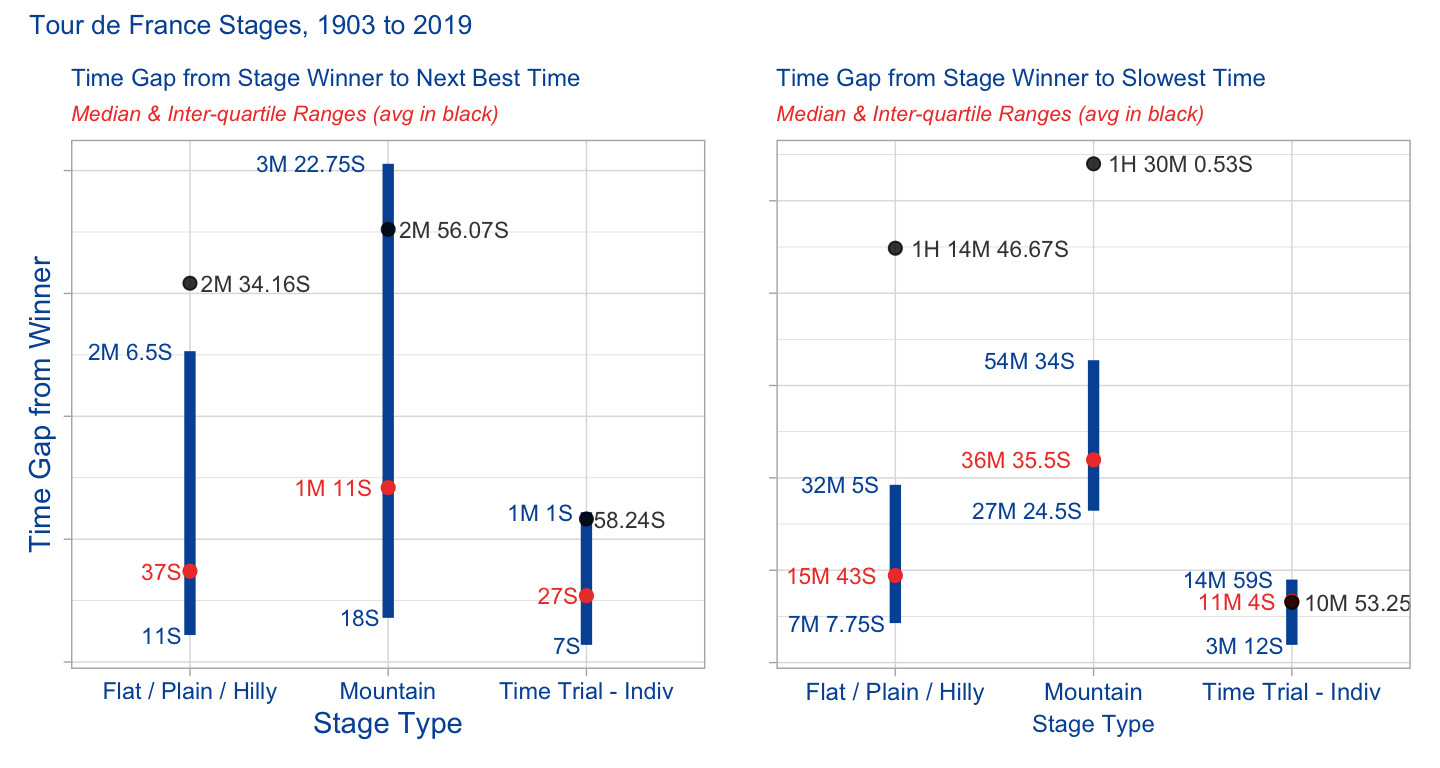This screenshot has height=768, width=1440.
Task: Select the red median dot labeled 1M 11S
Action: point(388,488)
